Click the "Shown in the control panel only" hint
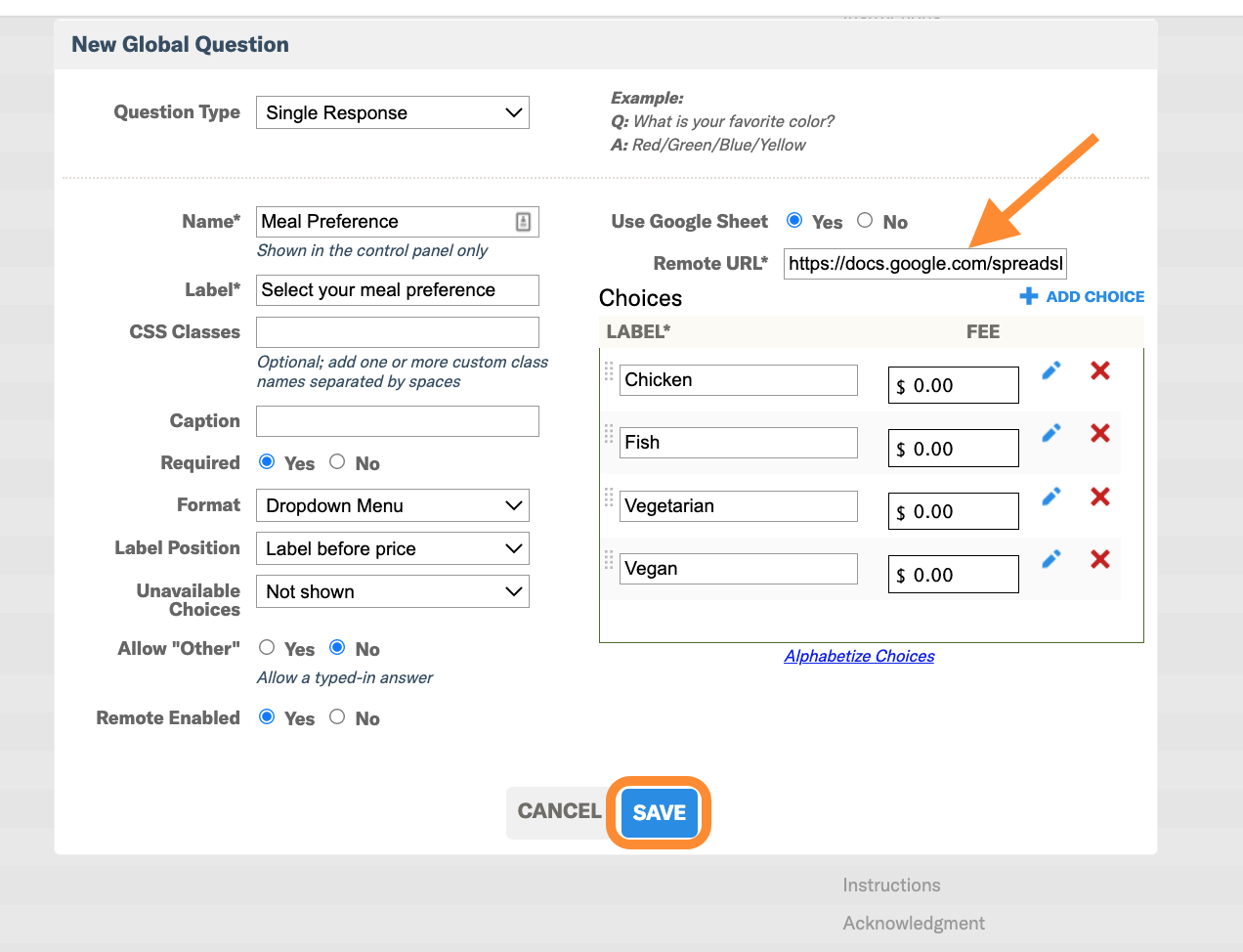Screen dimensions: 1243x952 (372, 250)
